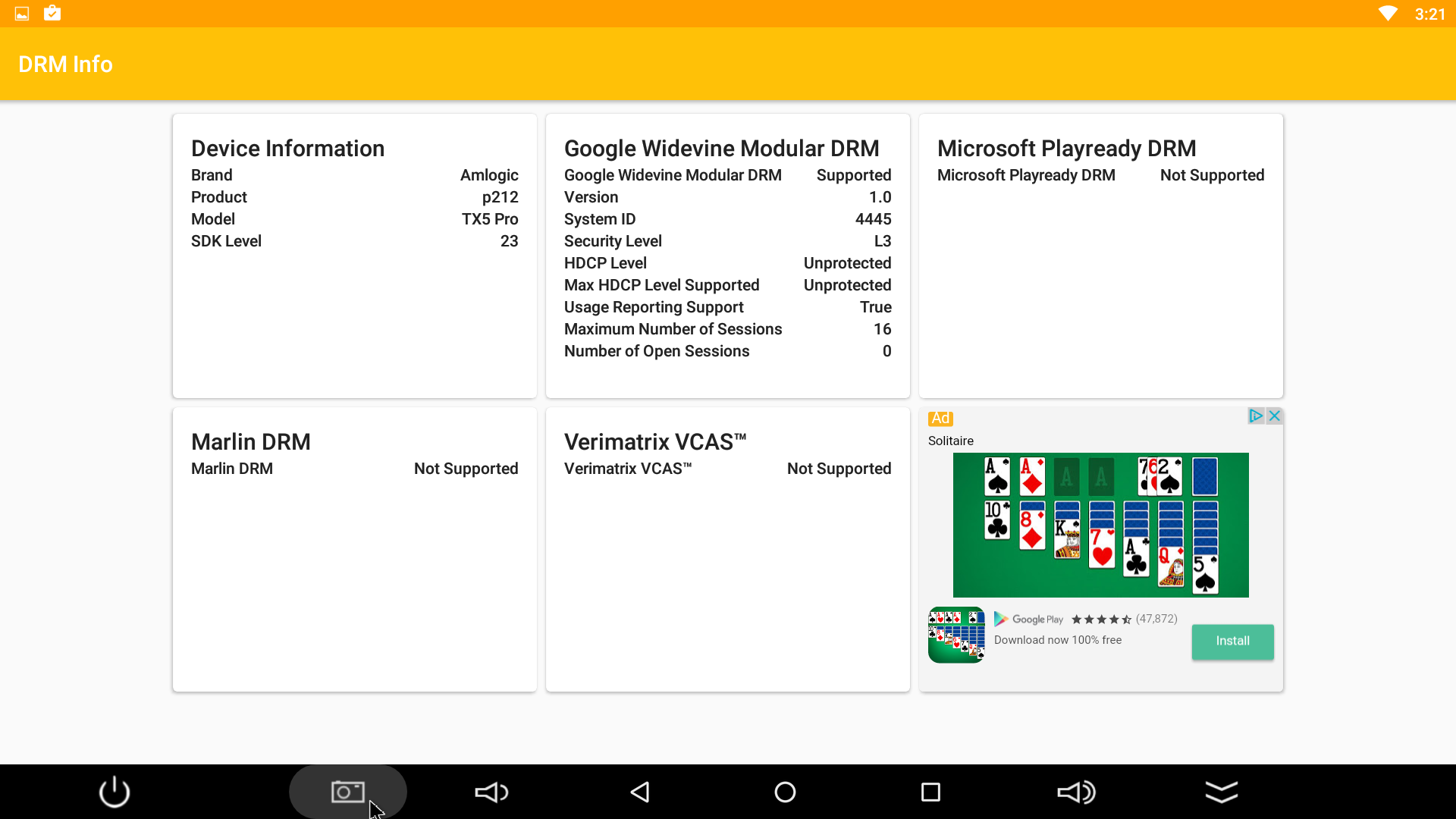Tap the DRM Info app title
Image resolution: width=1456 pixels, height=819 pixels.
[x=65, y=64]
